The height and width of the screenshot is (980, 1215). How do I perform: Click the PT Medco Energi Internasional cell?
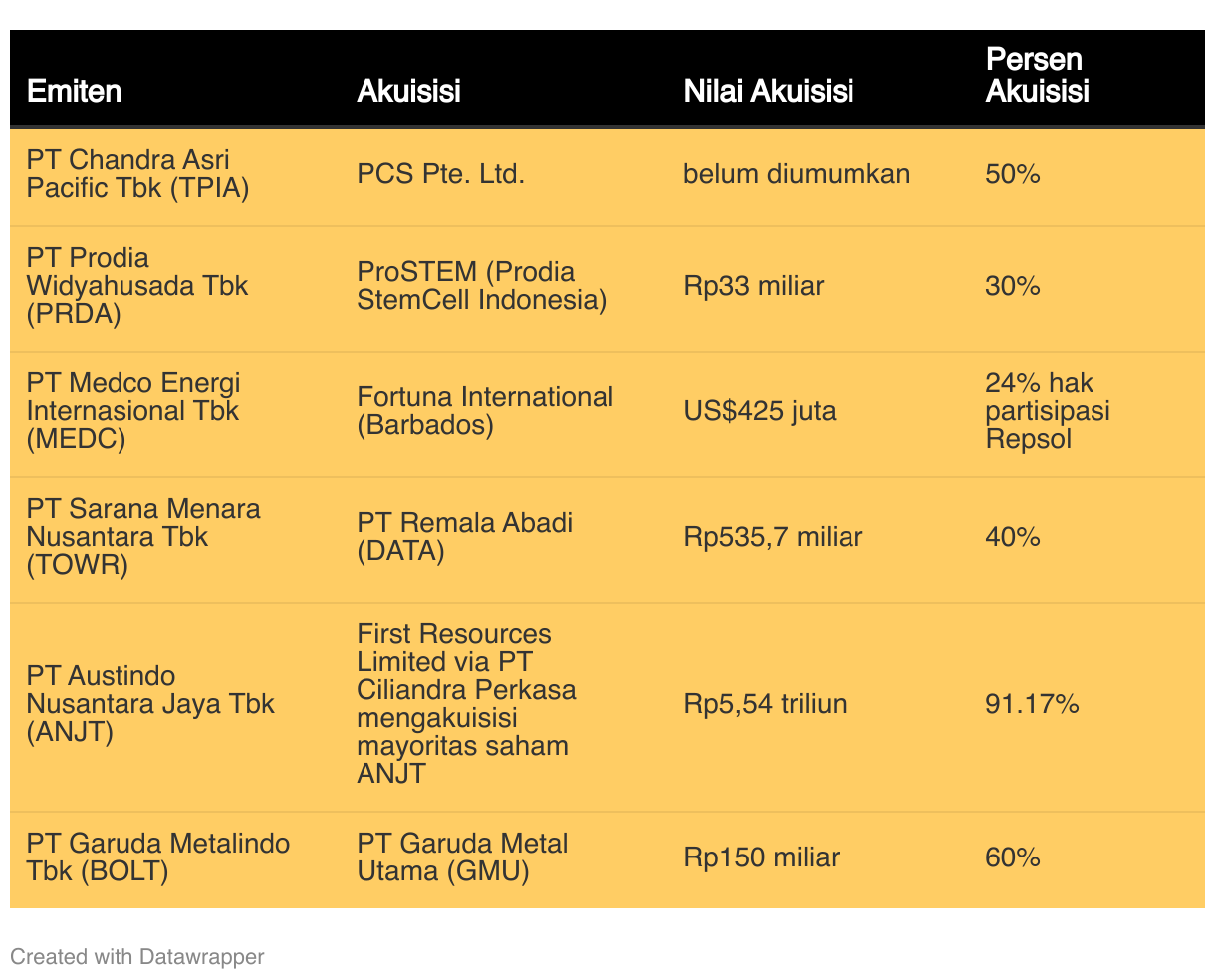point(133,411)
